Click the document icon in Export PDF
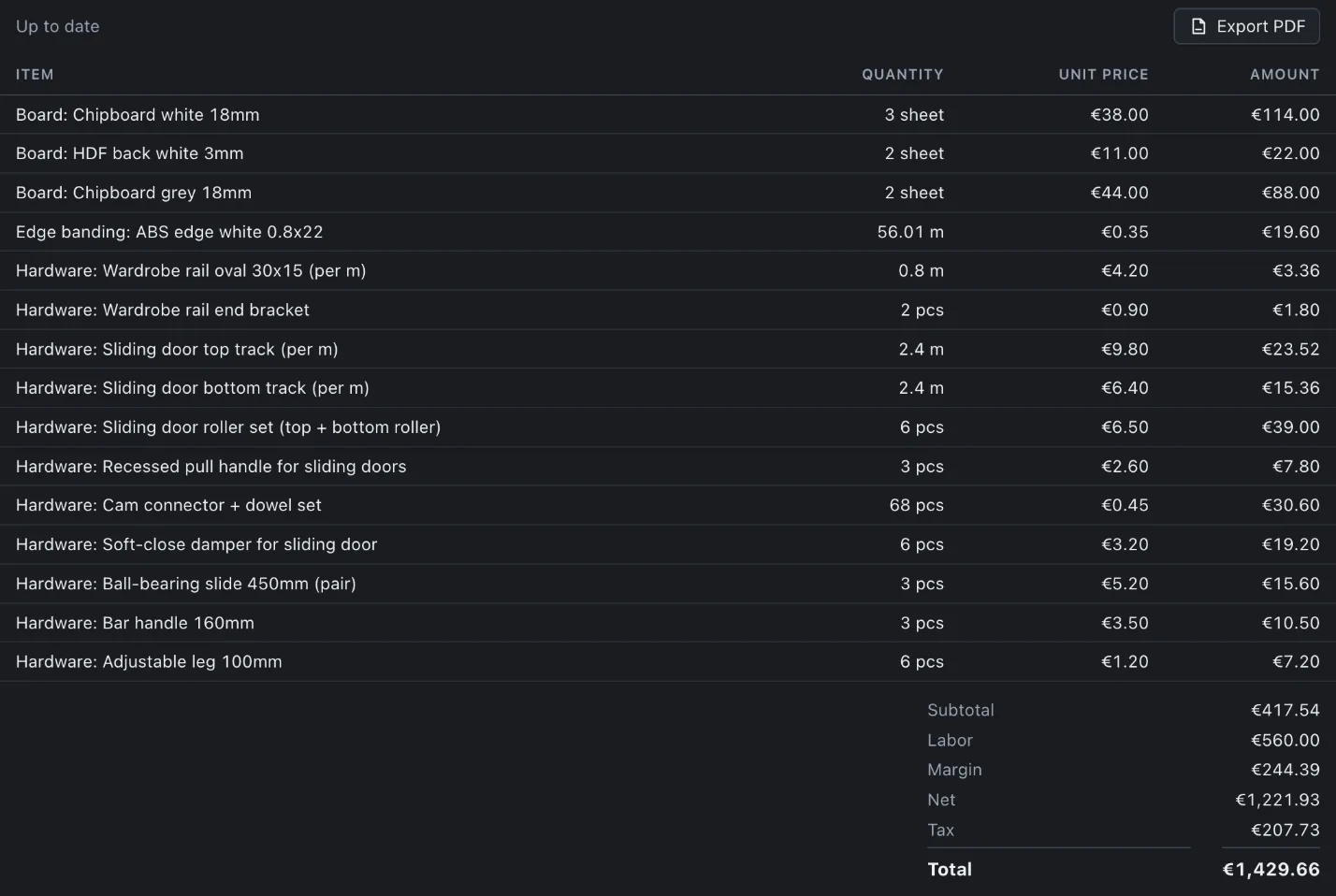 pos(1198,26)
